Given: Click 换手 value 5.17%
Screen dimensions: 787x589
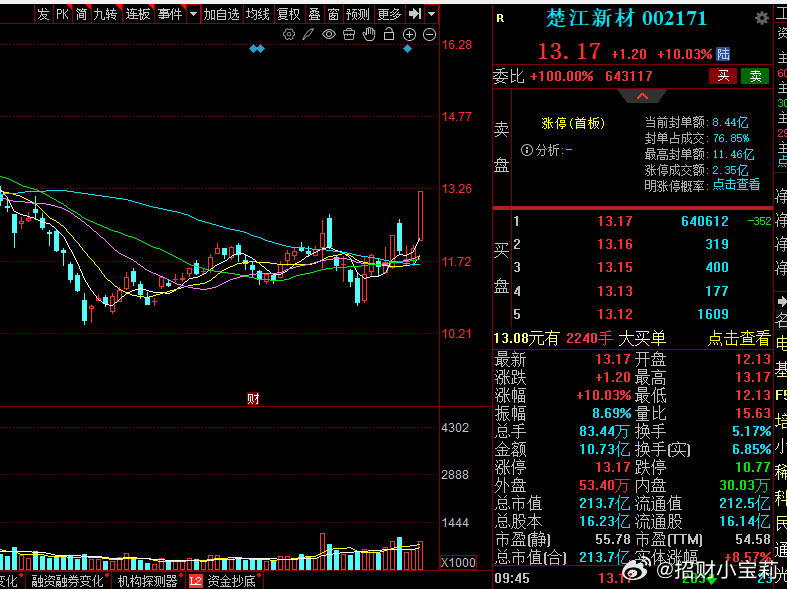Looking at the screenshot, I should tap(751, 431).
